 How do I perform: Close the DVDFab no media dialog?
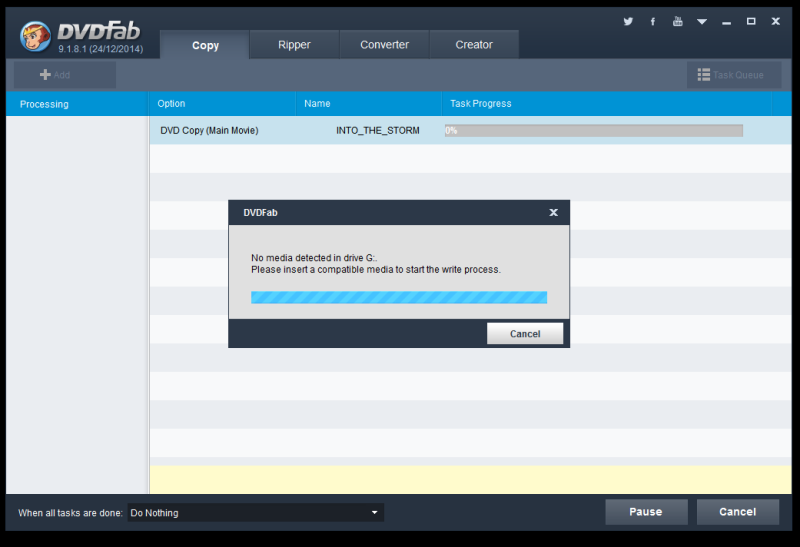pos(554,213)
